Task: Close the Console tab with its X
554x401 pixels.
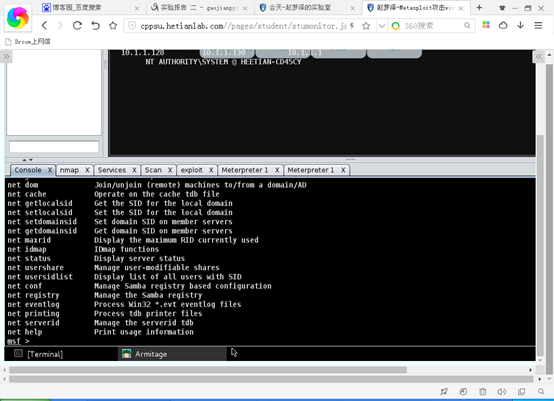Action: coord(50,170)
